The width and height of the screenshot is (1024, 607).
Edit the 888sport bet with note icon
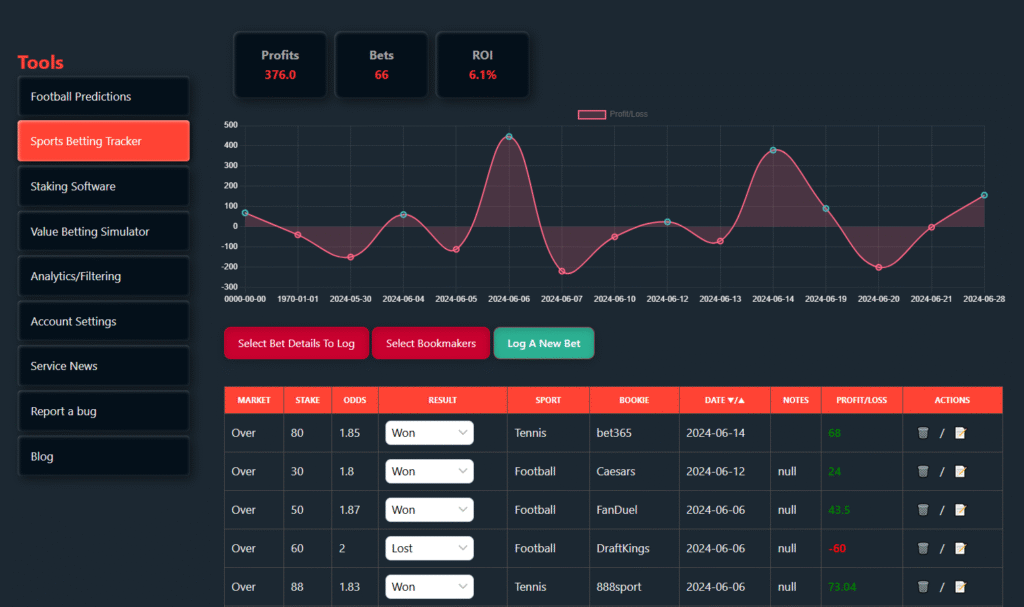[x=961, y=587]
